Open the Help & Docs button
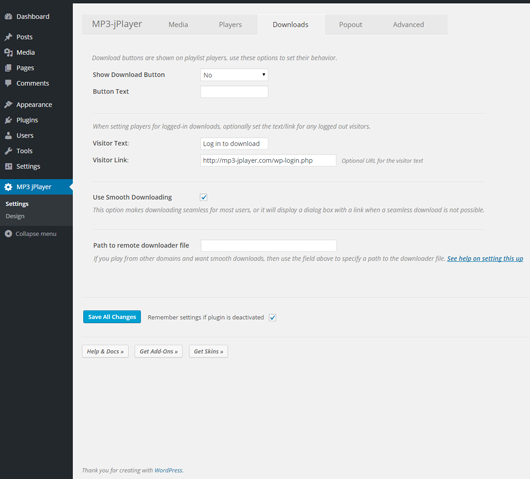The width and height of the screenshot is (530, 479). (105, 351)
